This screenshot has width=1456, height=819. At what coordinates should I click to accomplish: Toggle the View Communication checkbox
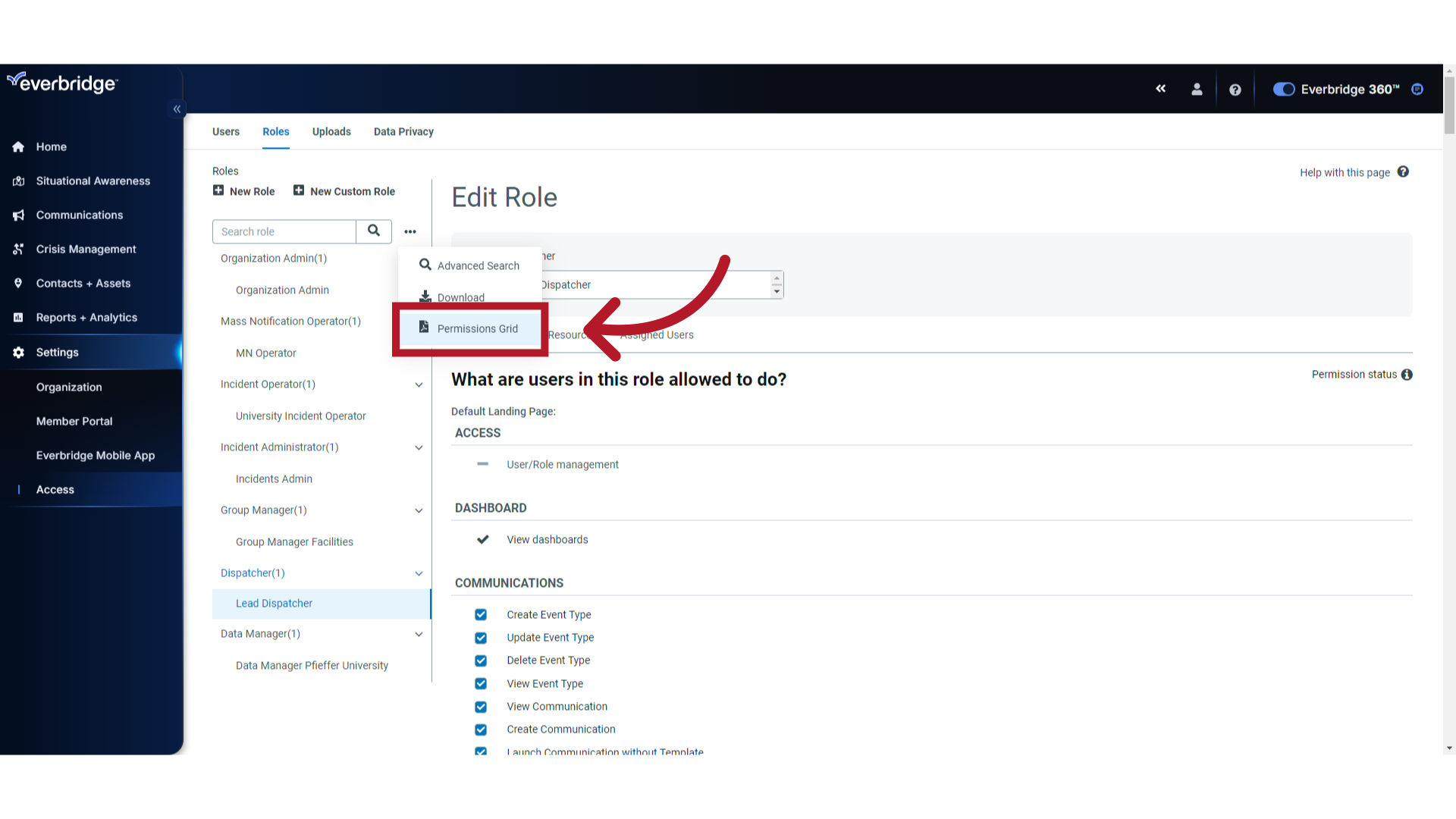[481, 706]
